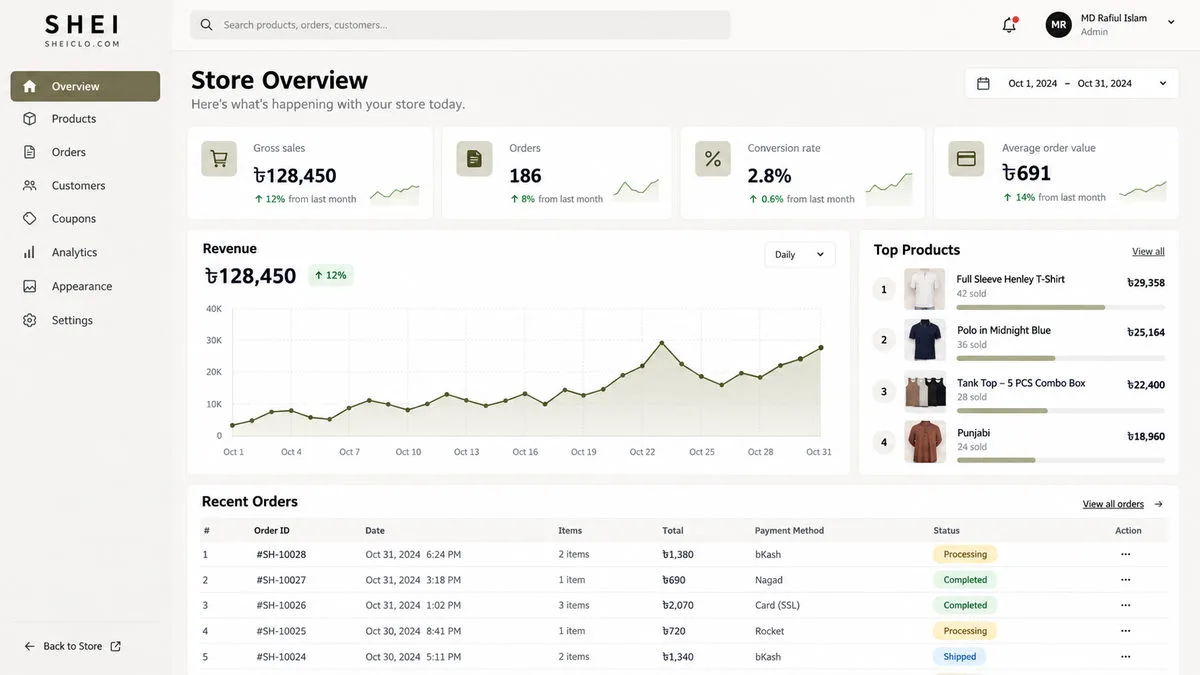
Task: Click the Customers people icon
Action: (x=30, y=185)
